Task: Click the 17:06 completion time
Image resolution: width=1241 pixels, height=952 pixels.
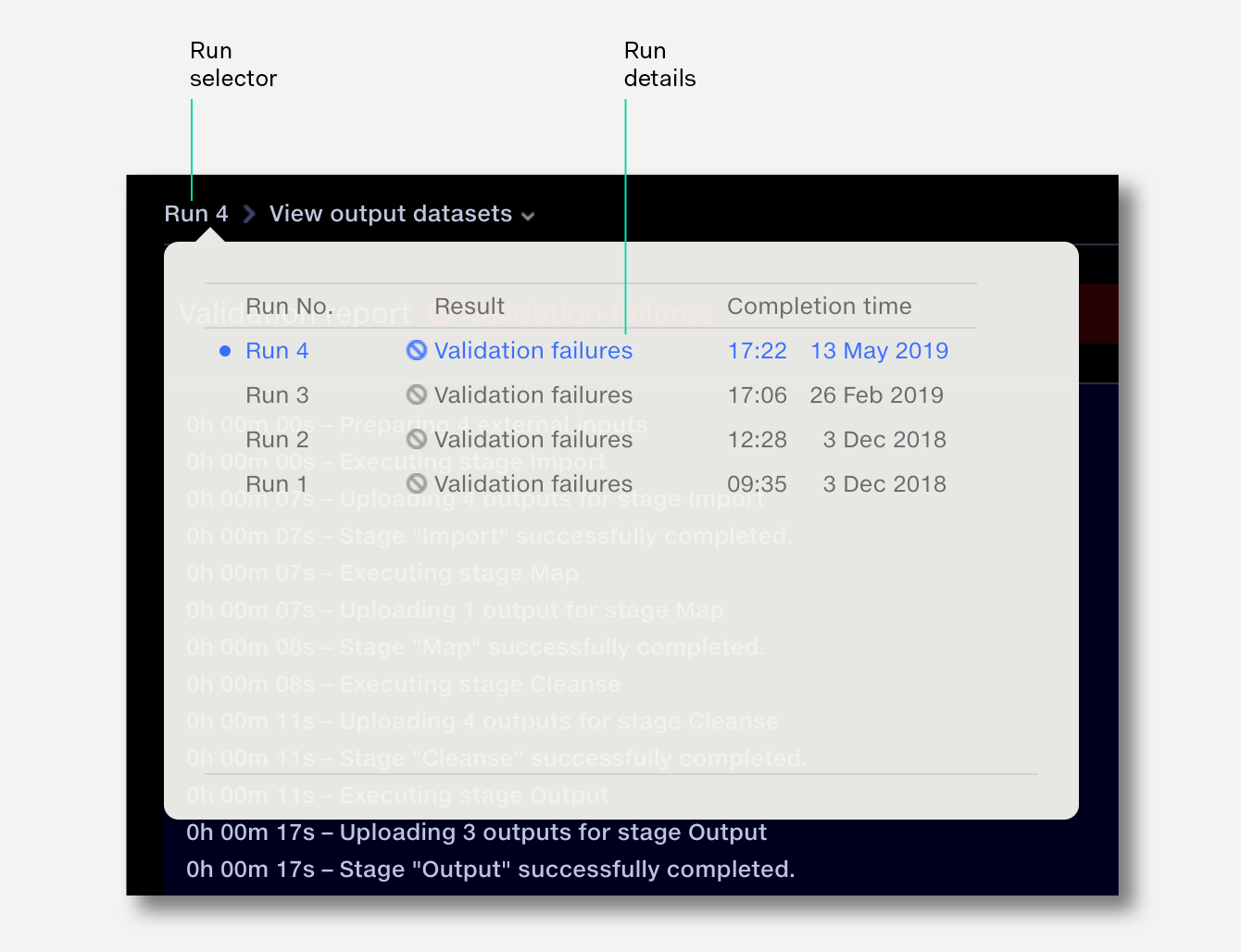Action: (758, 395)
